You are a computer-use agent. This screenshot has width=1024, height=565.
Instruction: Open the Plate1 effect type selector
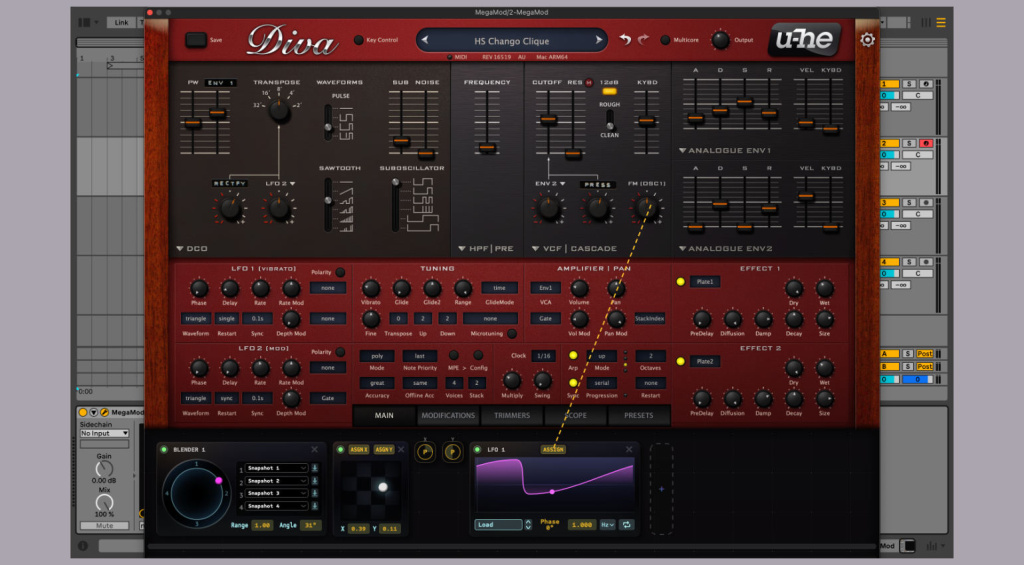(x=705, y=282)
